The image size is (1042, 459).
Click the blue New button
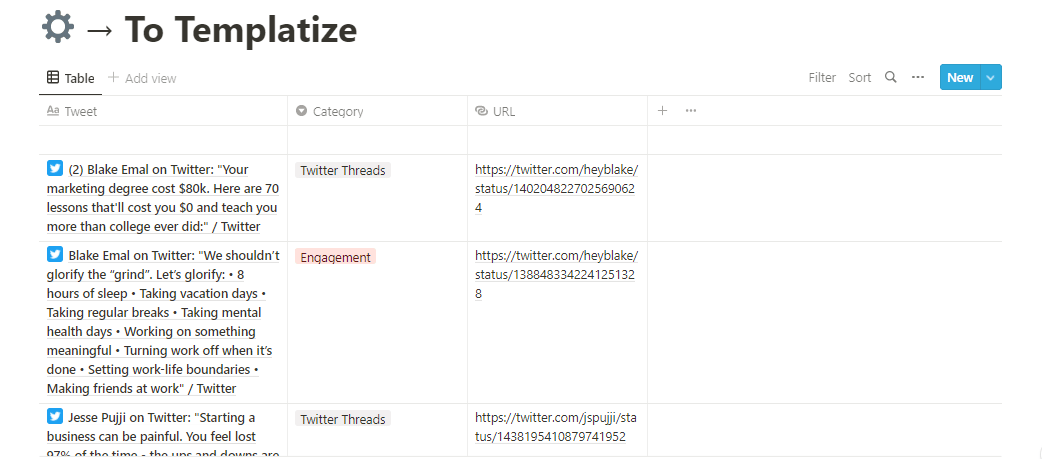click(960, 77)
